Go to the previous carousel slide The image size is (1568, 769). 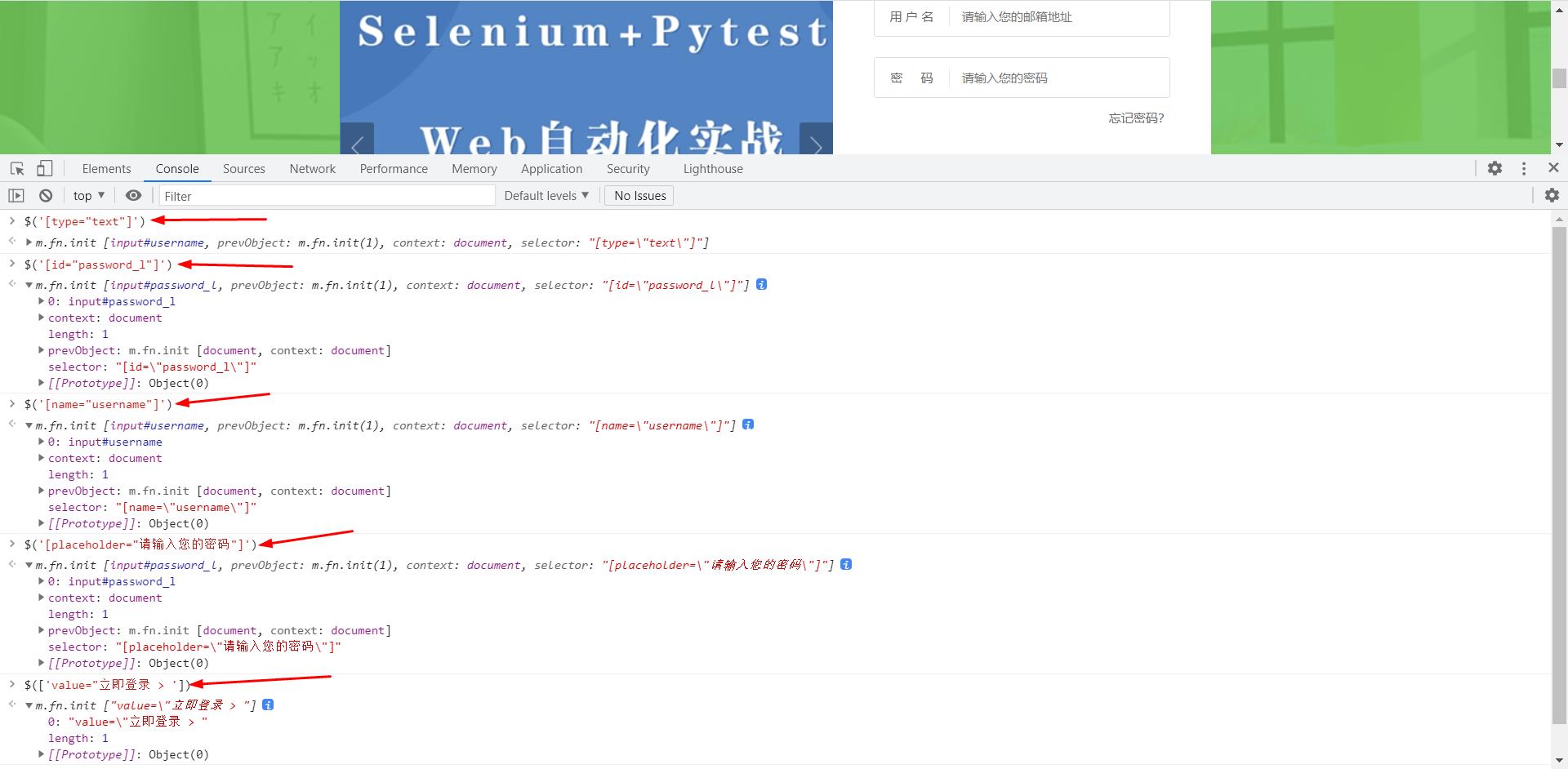pyautogui.click(x=357, y=139)
